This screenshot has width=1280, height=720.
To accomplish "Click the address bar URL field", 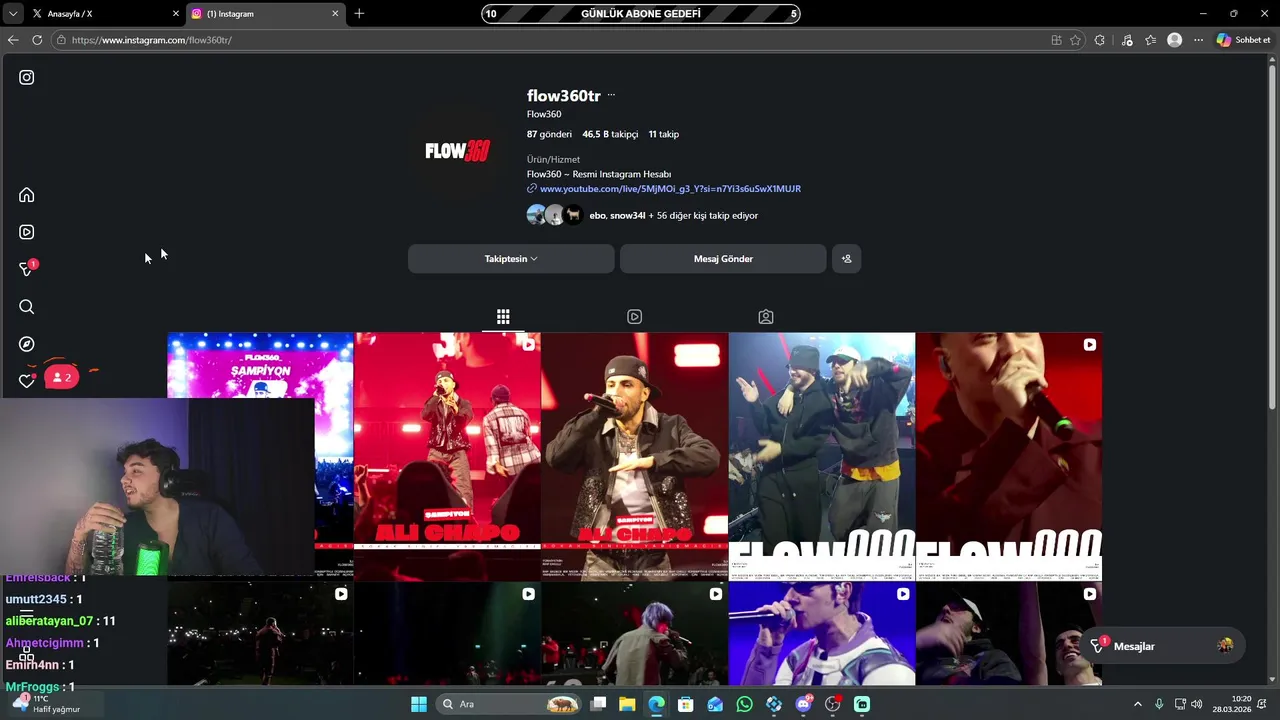I will pos(550,40).
